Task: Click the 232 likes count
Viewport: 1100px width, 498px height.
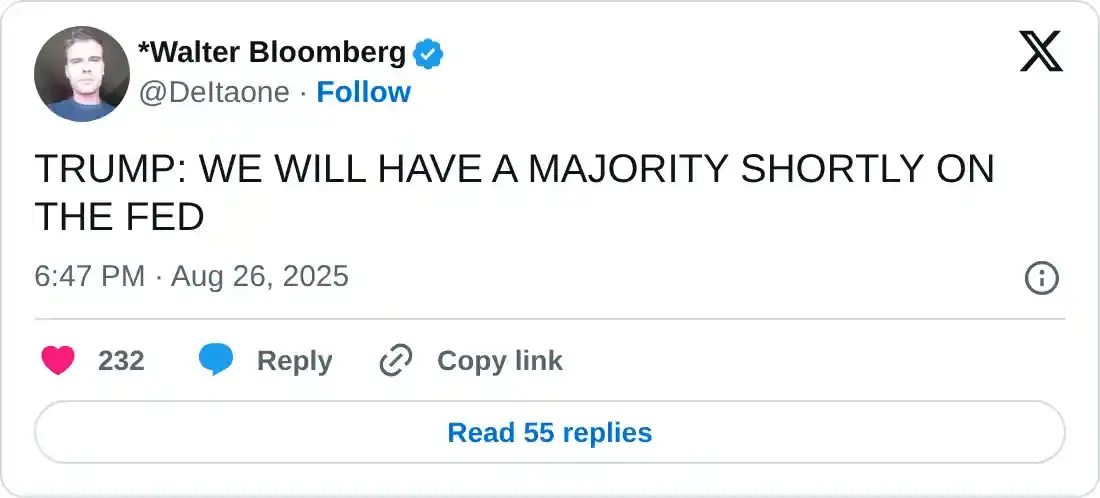Action: [x=121, y=361]
